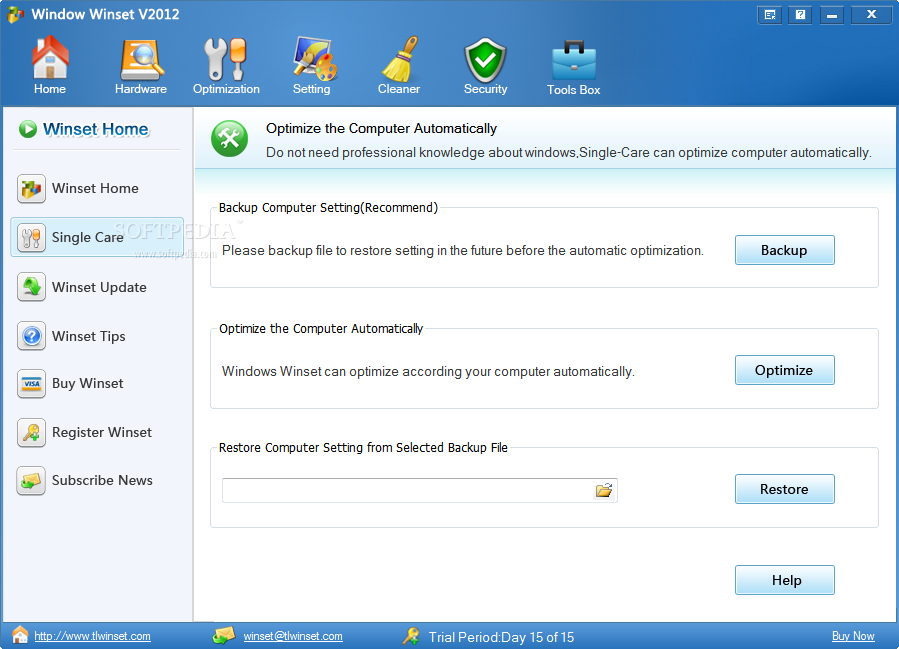This screenshot has width=899, height=649.
Task: Open the Setting section
Action: pyautogui.click(x=312, y=65)
